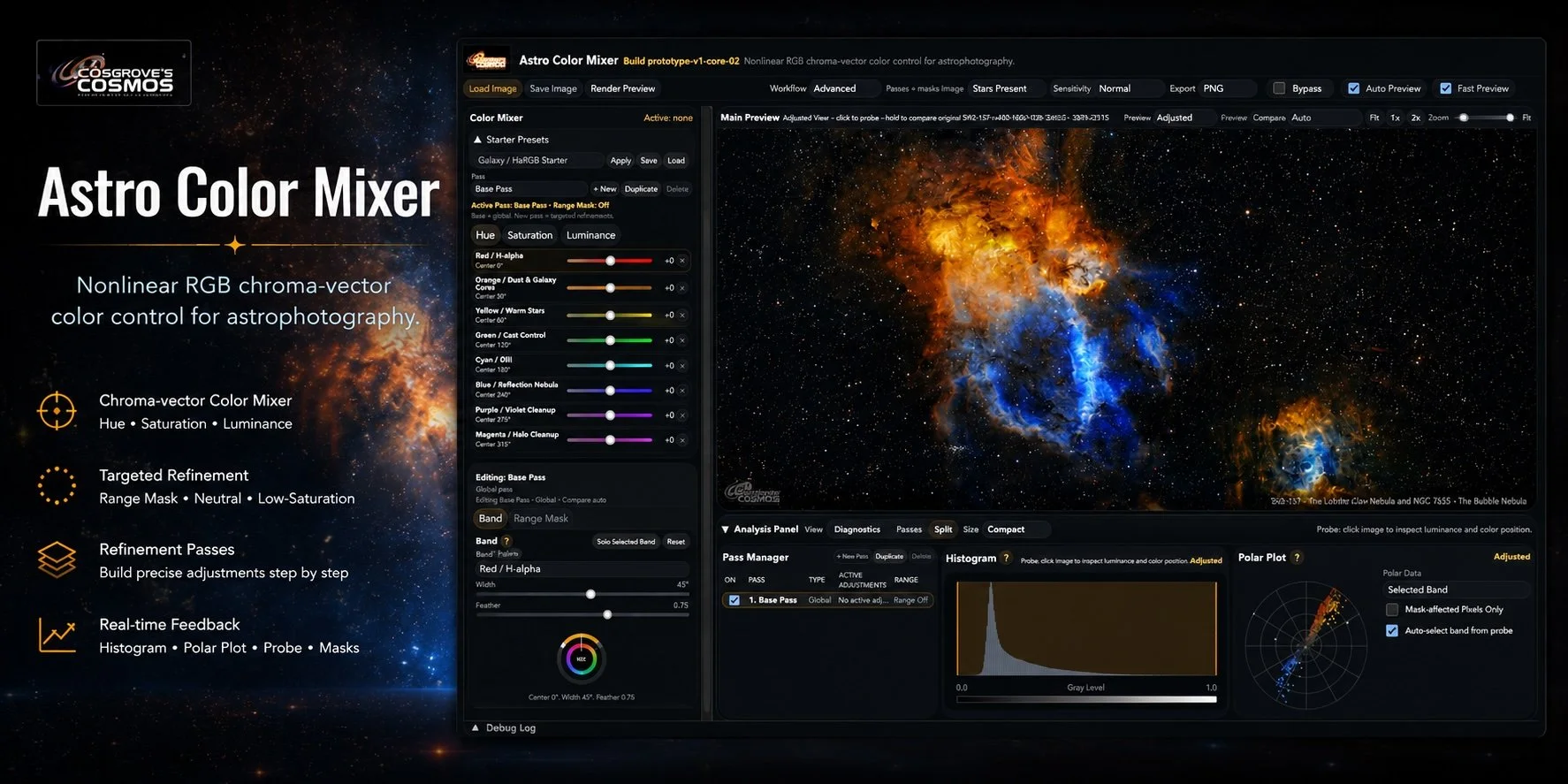Enable Mask-affected Pixels Only
The height and width of the screenshot is (784, 1568).
pyautogui.click(x=1392, y=610)
